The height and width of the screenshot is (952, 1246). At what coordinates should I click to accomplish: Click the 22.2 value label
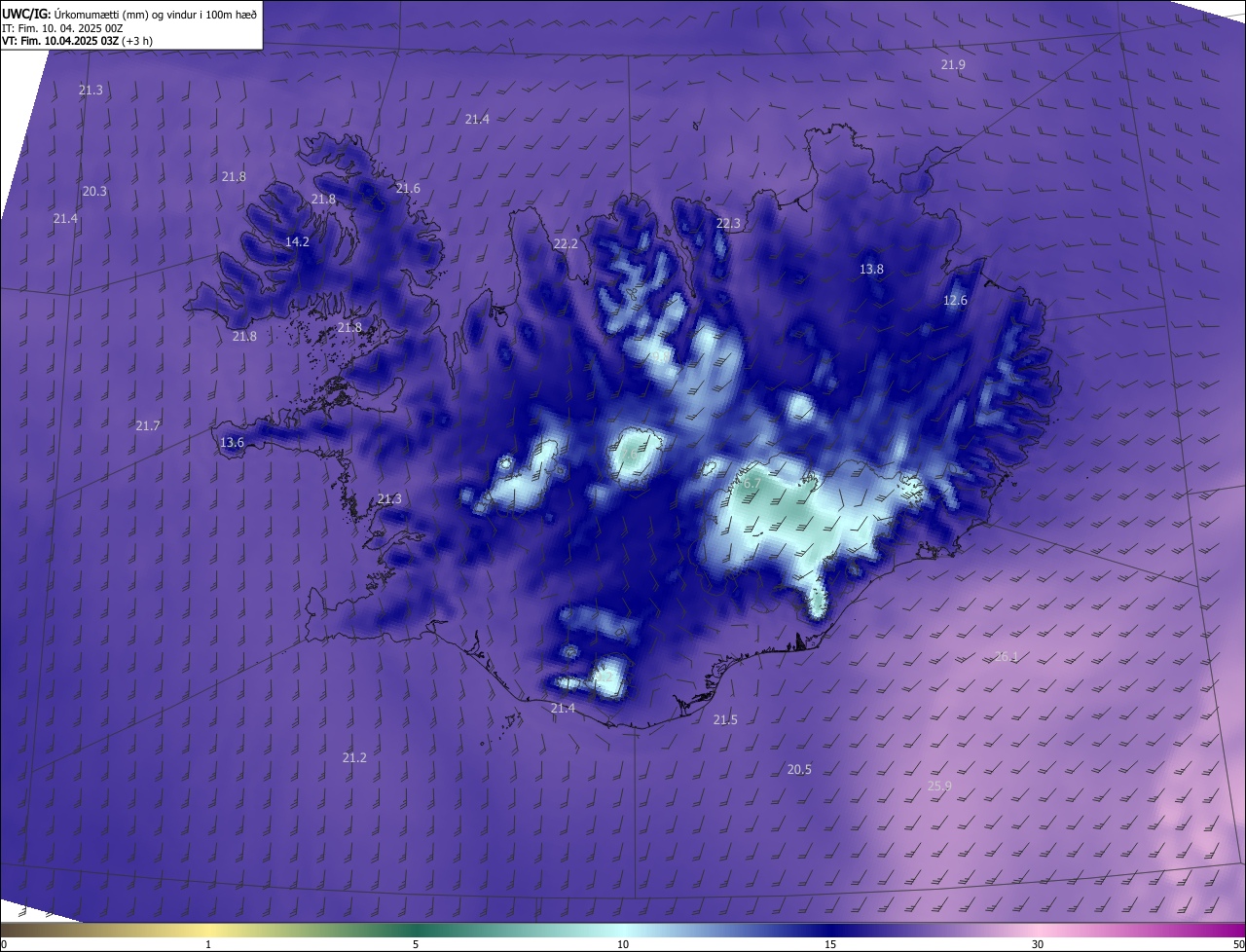[x=566, y=244]
